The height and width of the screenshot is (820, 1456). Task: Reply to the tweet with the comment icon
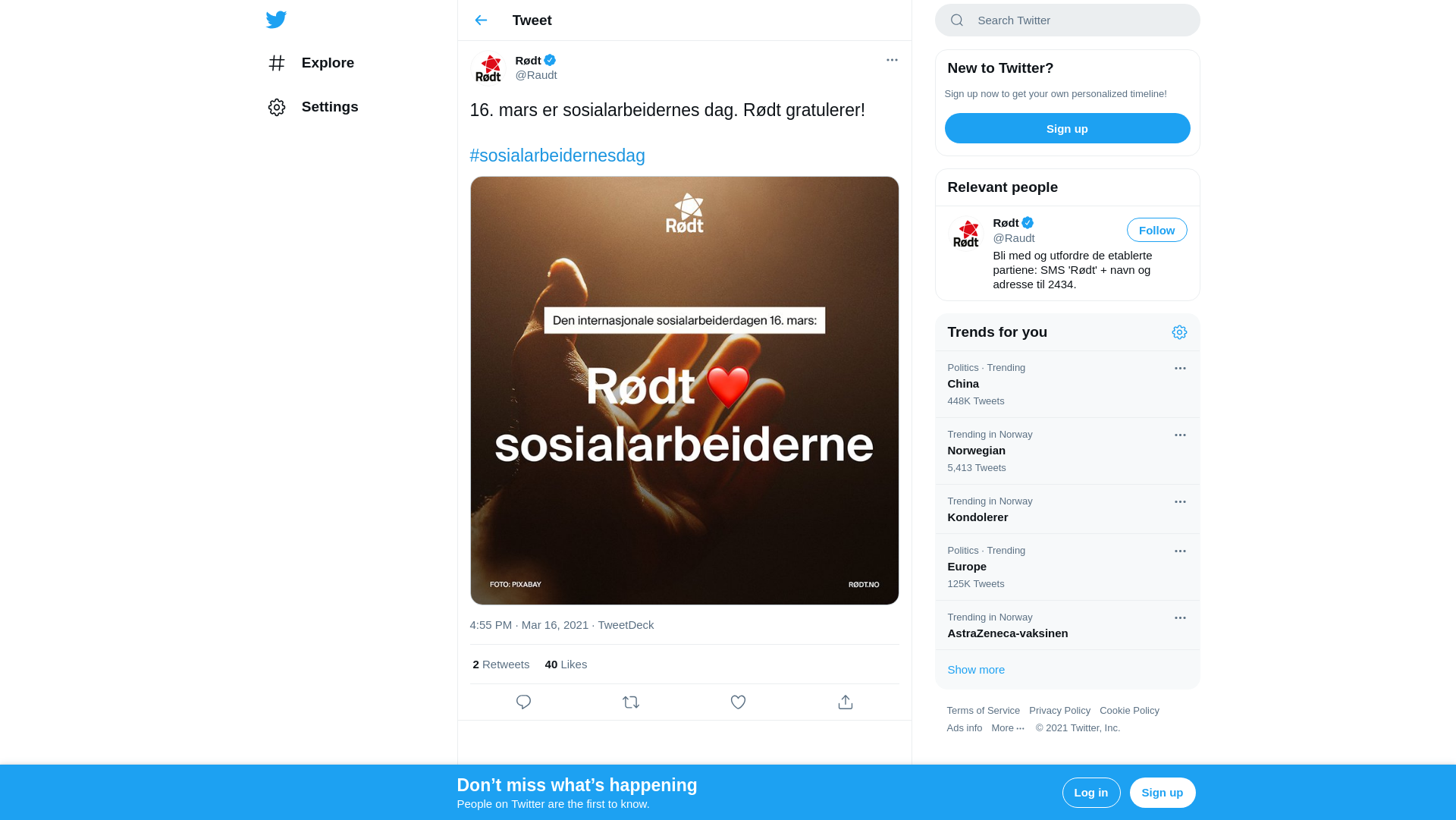[523, 702]
